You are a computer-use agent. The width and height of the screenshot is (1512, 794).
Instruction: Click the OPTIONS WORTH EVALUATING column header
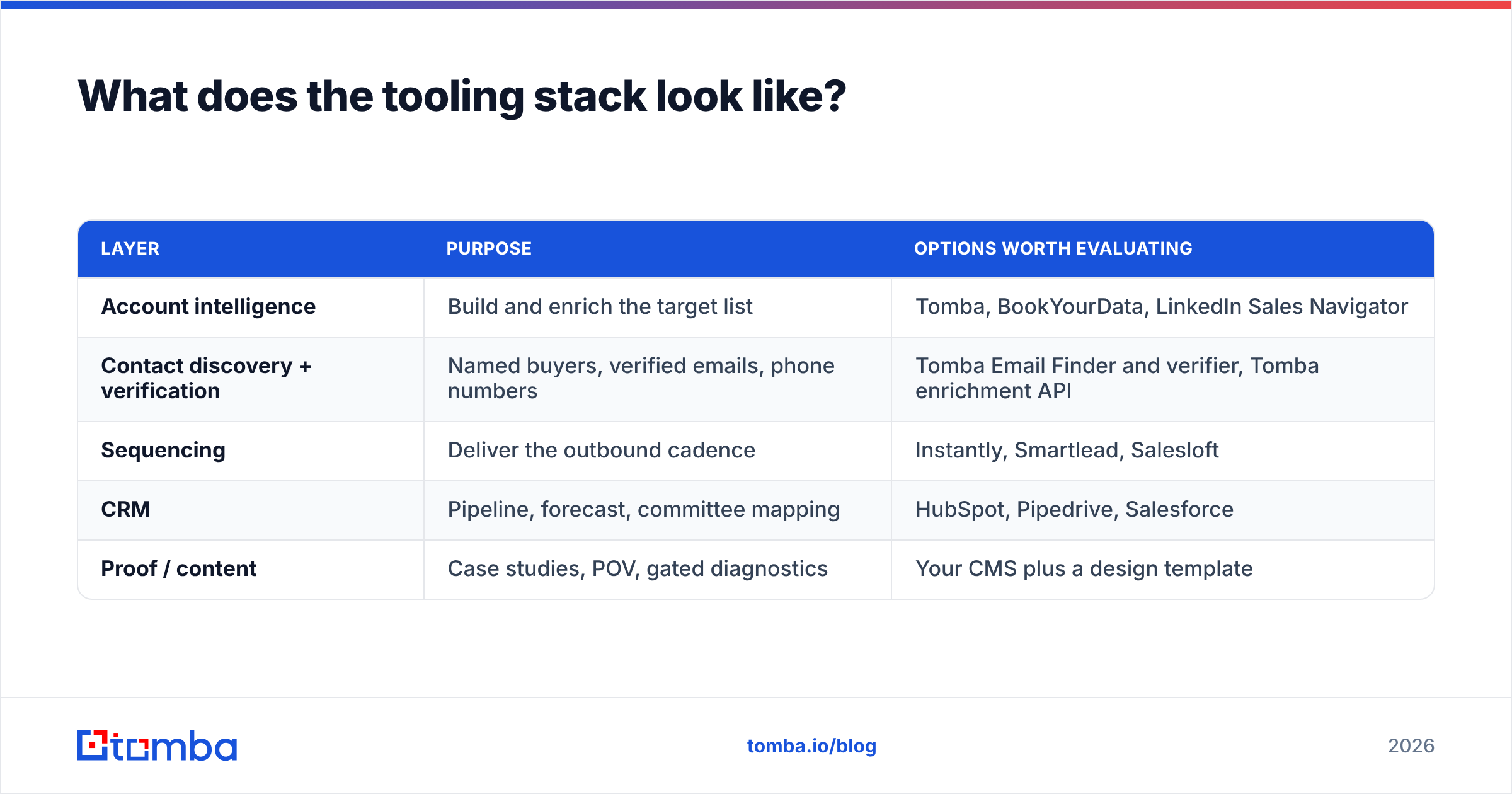coord(1053,248)
